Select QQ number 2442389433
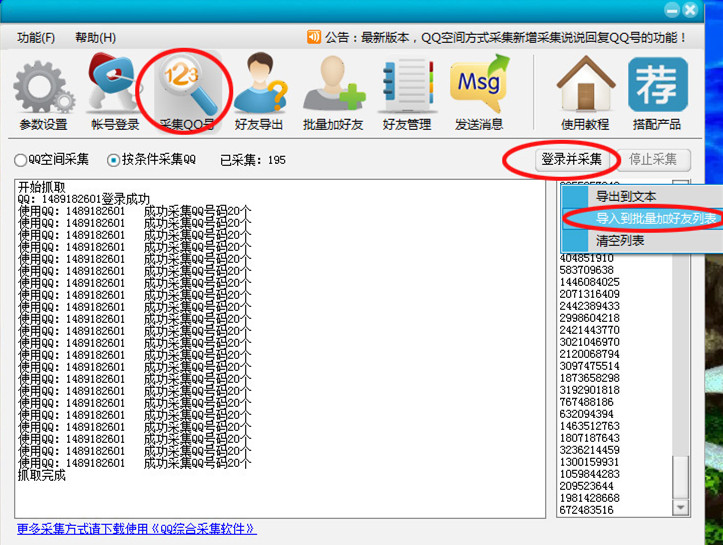 point(589,306)
